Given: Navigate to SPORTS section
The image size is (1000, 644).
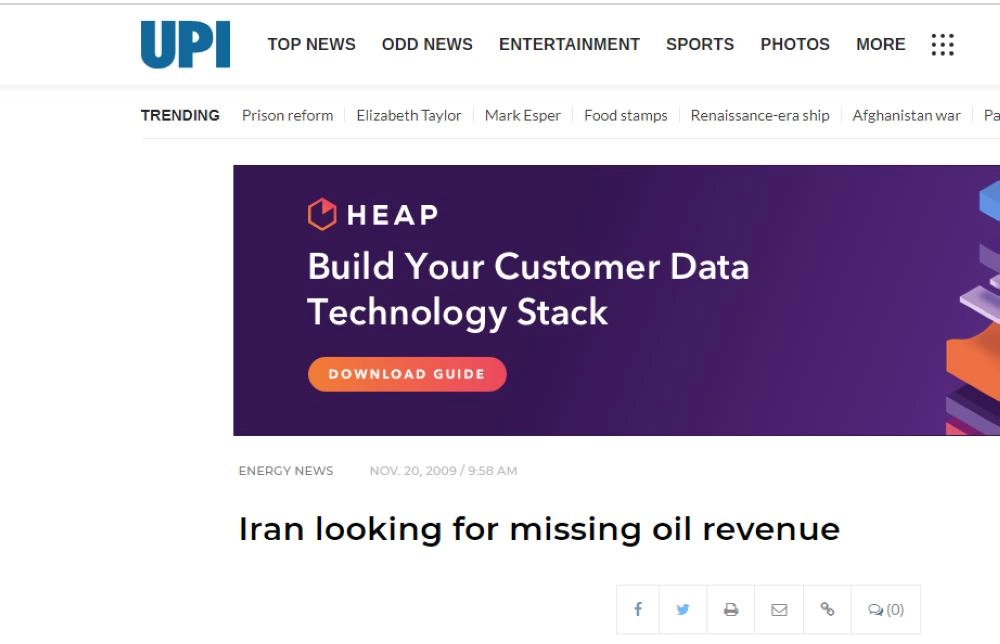Looking at the screenshot, I should coord(700,45).
